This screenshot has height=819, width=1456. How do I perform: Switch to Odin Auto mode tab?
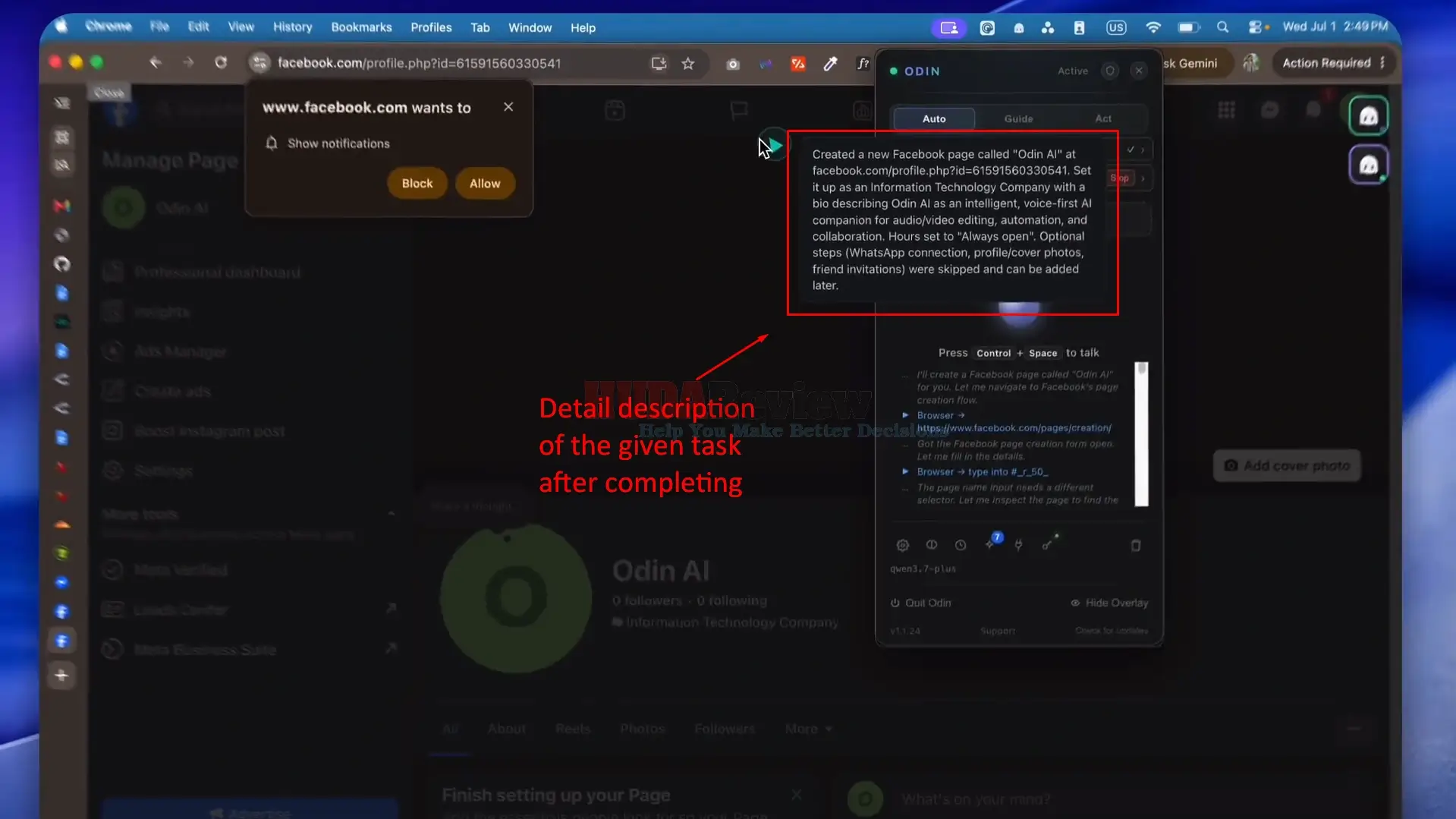click(x=934, y=118)
